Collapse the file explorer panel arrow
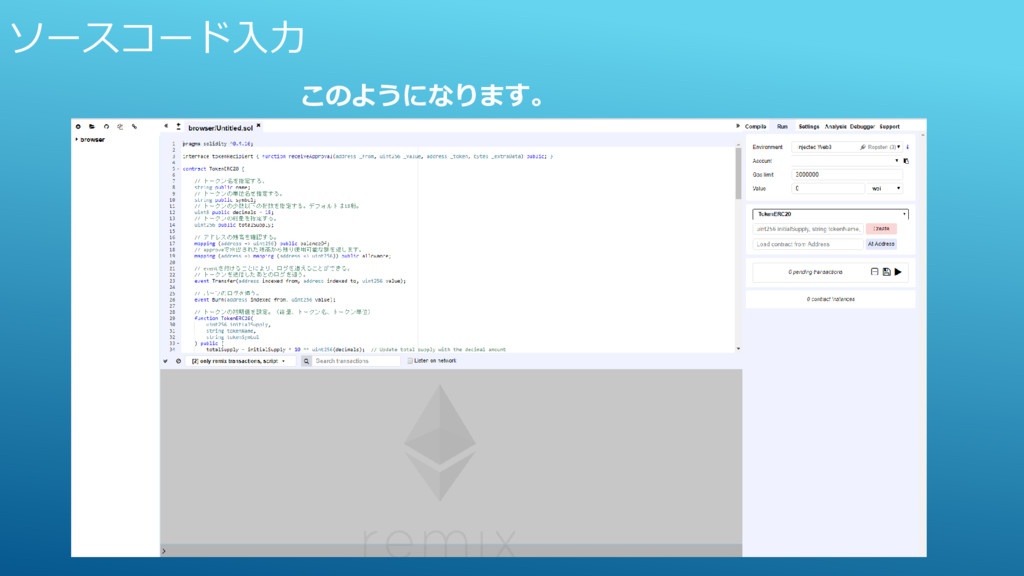This screenshot has width=1024, height=576. click(166, 126)
